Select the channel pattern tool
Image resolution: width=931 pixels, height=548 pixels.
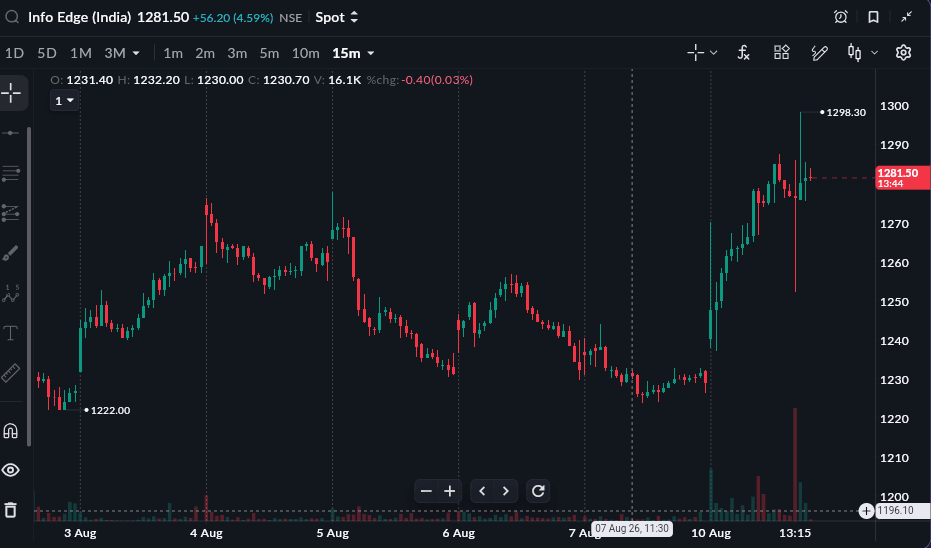tap(11, 213)
